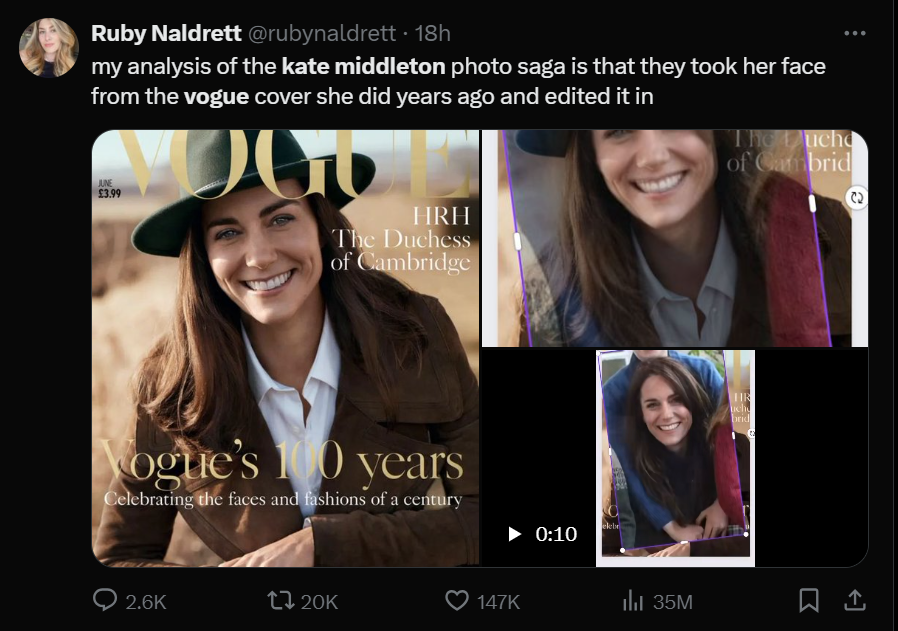Click the reply speech bubble icon
The width and height of the screenshot is (898, 631).
(106, 600)
